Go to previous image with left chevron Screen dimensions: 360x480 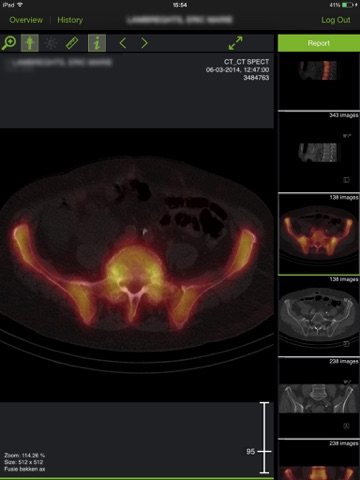tap(123, 43)
